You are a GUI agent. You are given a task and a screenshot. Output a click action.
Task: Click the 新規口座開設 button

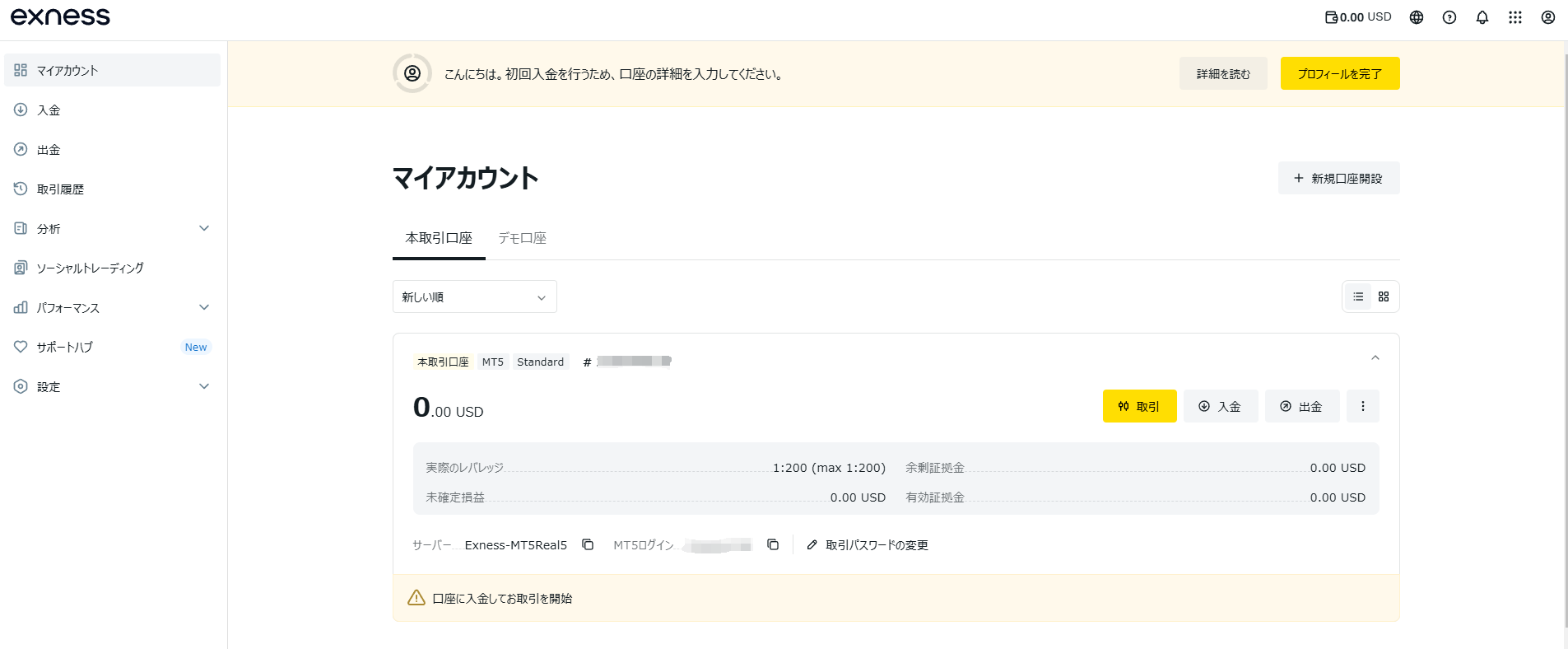(x=1338, y=178)
